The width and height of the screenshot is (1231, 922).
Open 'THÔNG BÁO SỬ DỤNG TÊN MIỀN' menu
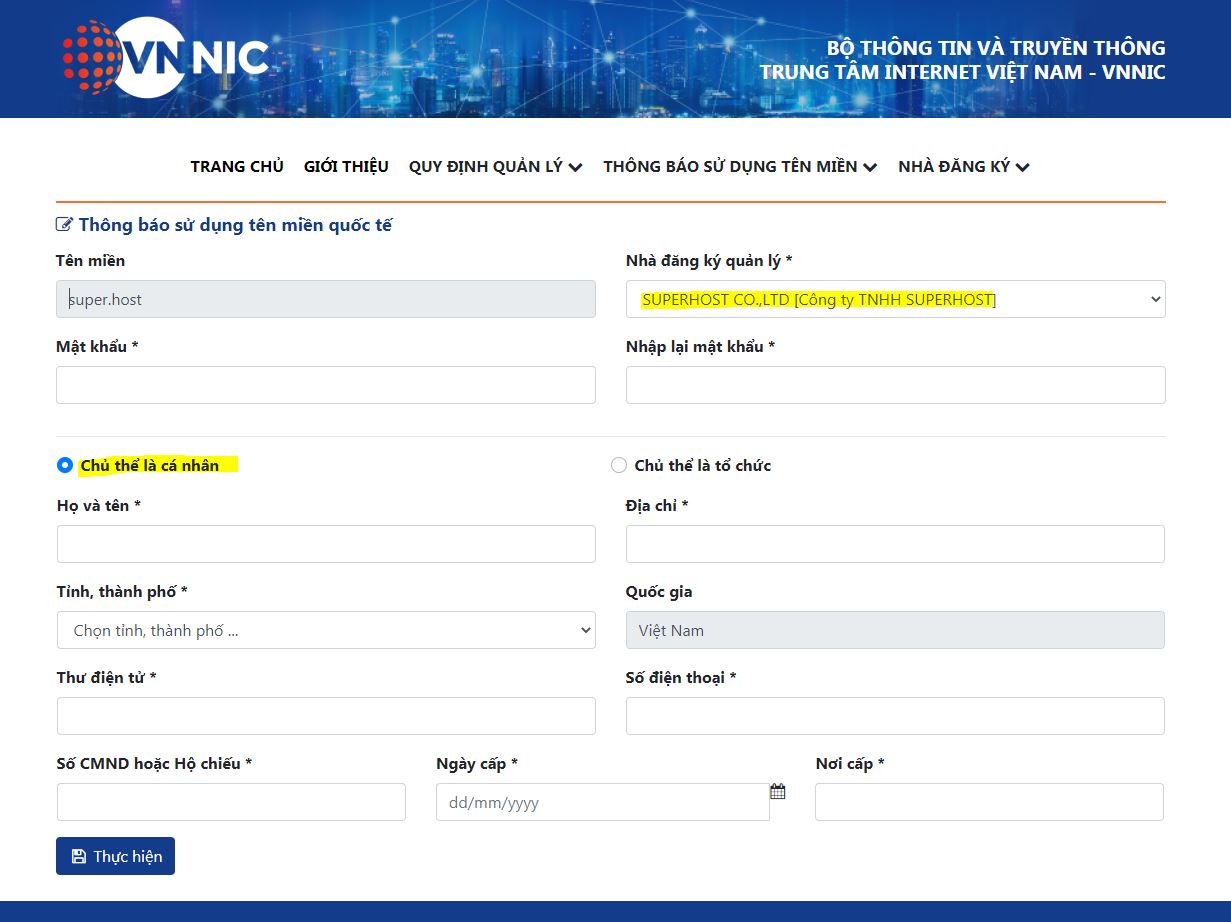740,167
